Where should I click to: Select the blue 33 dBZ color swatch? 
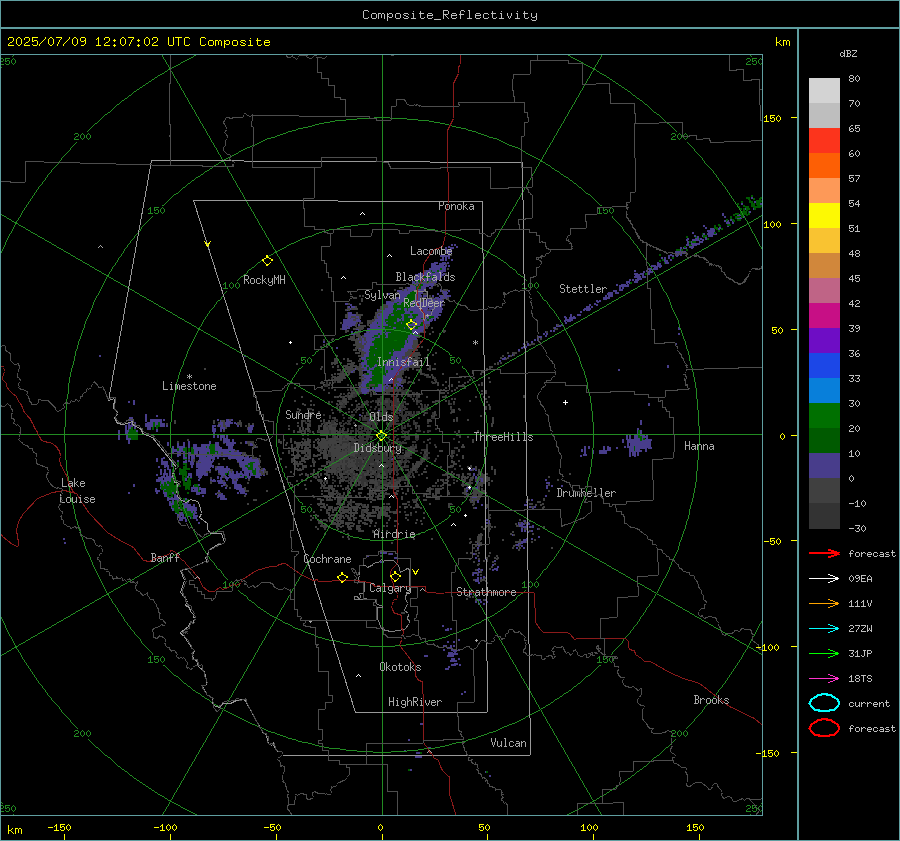824,366
